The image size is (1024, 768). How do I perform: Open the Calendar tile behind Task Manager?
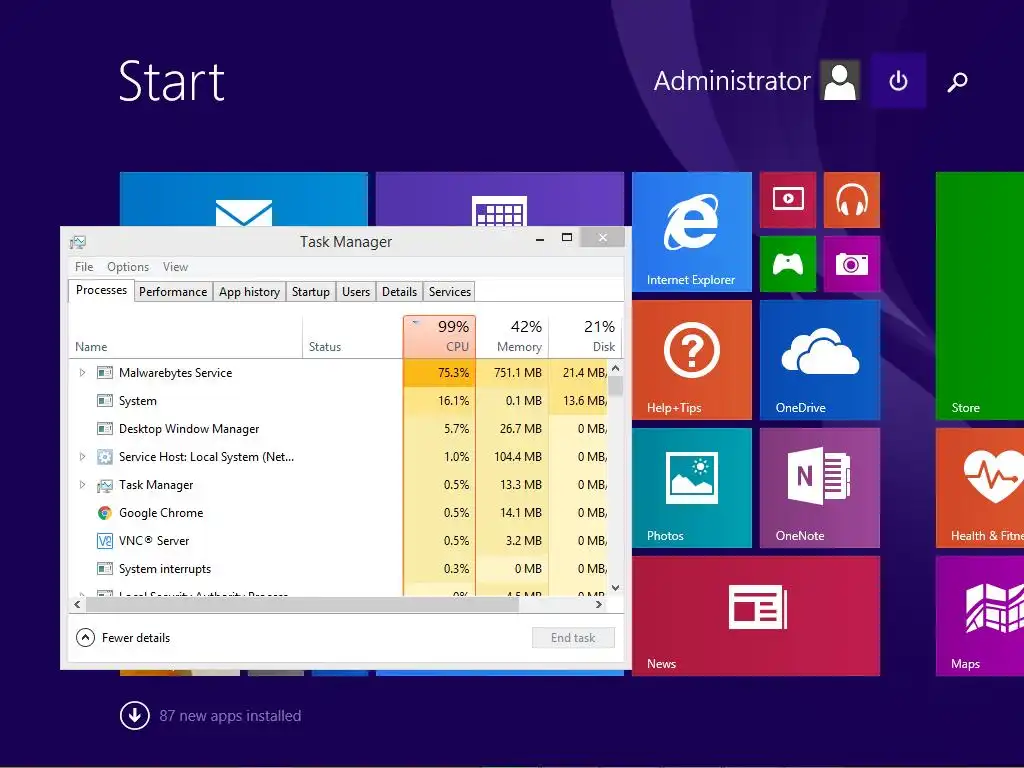(500, 199)
